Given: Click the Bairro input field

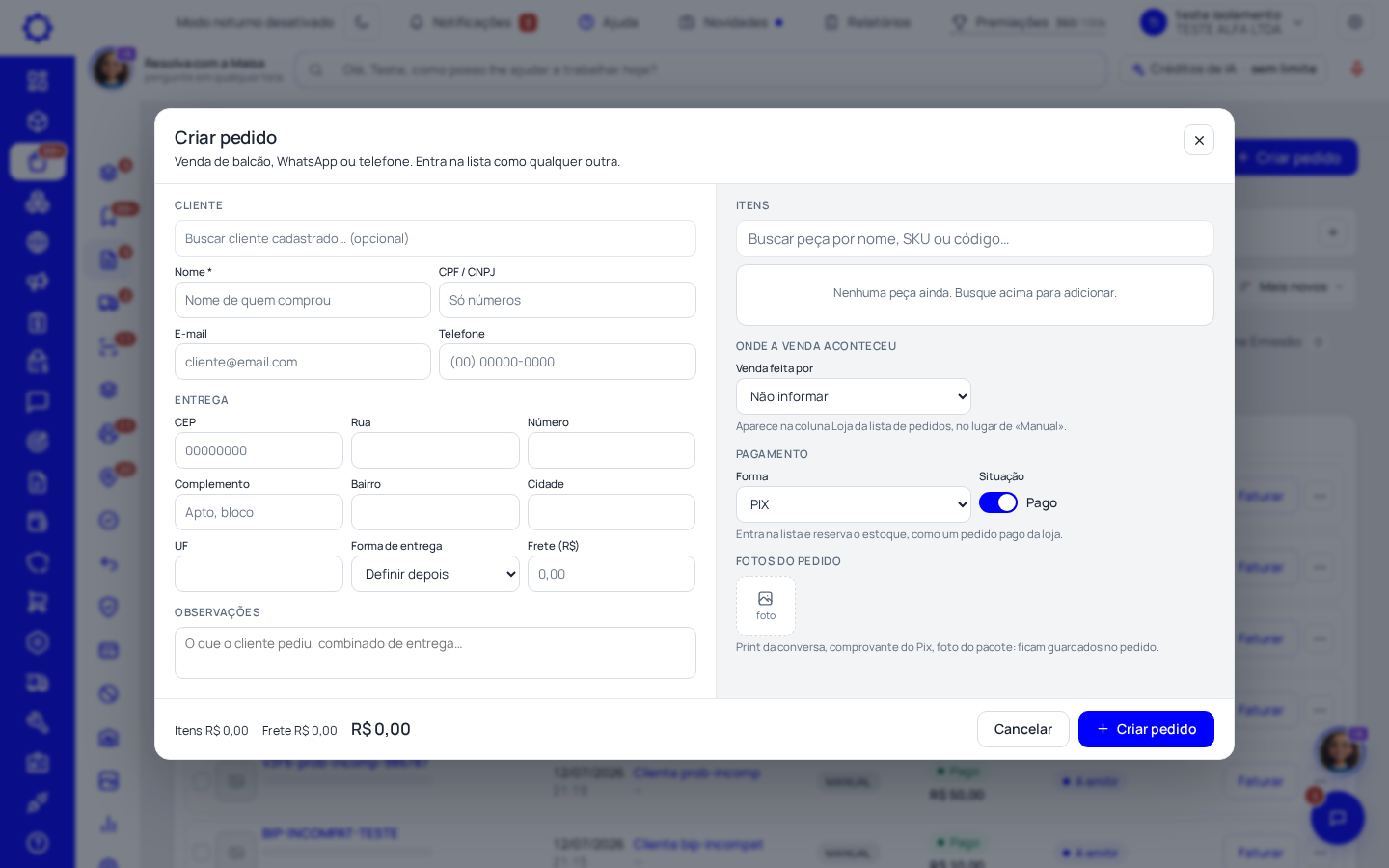Looking at the screenshot, I should pos(435,512).
